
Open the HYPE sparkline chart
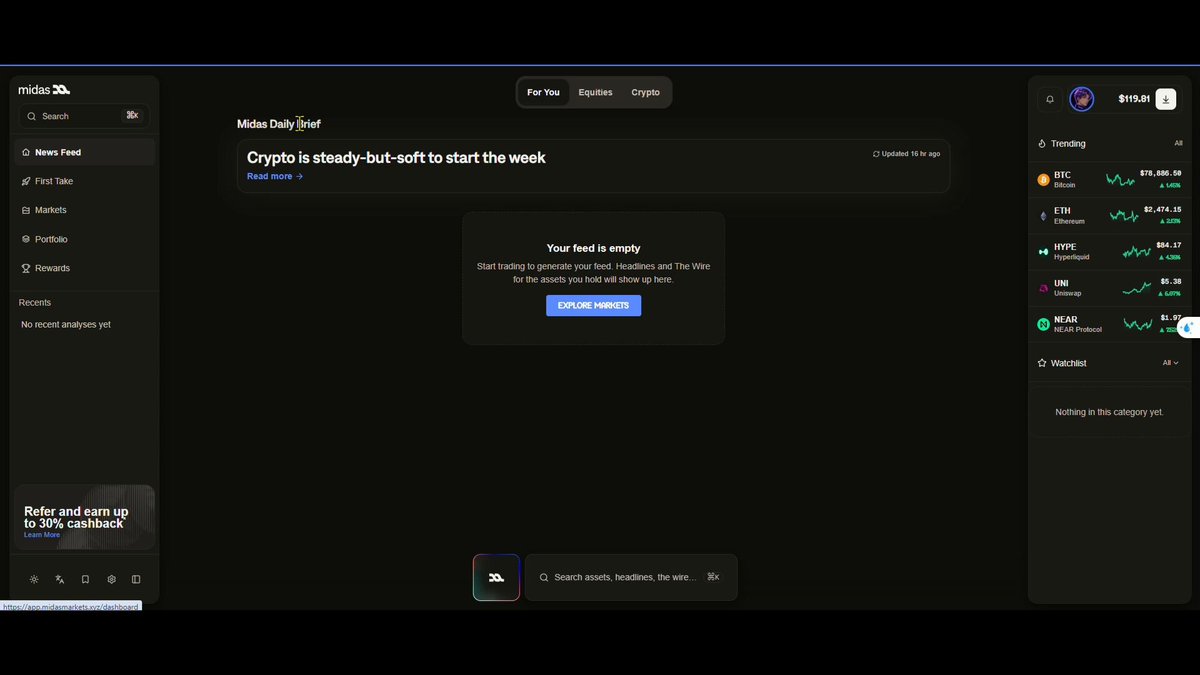1136,252
